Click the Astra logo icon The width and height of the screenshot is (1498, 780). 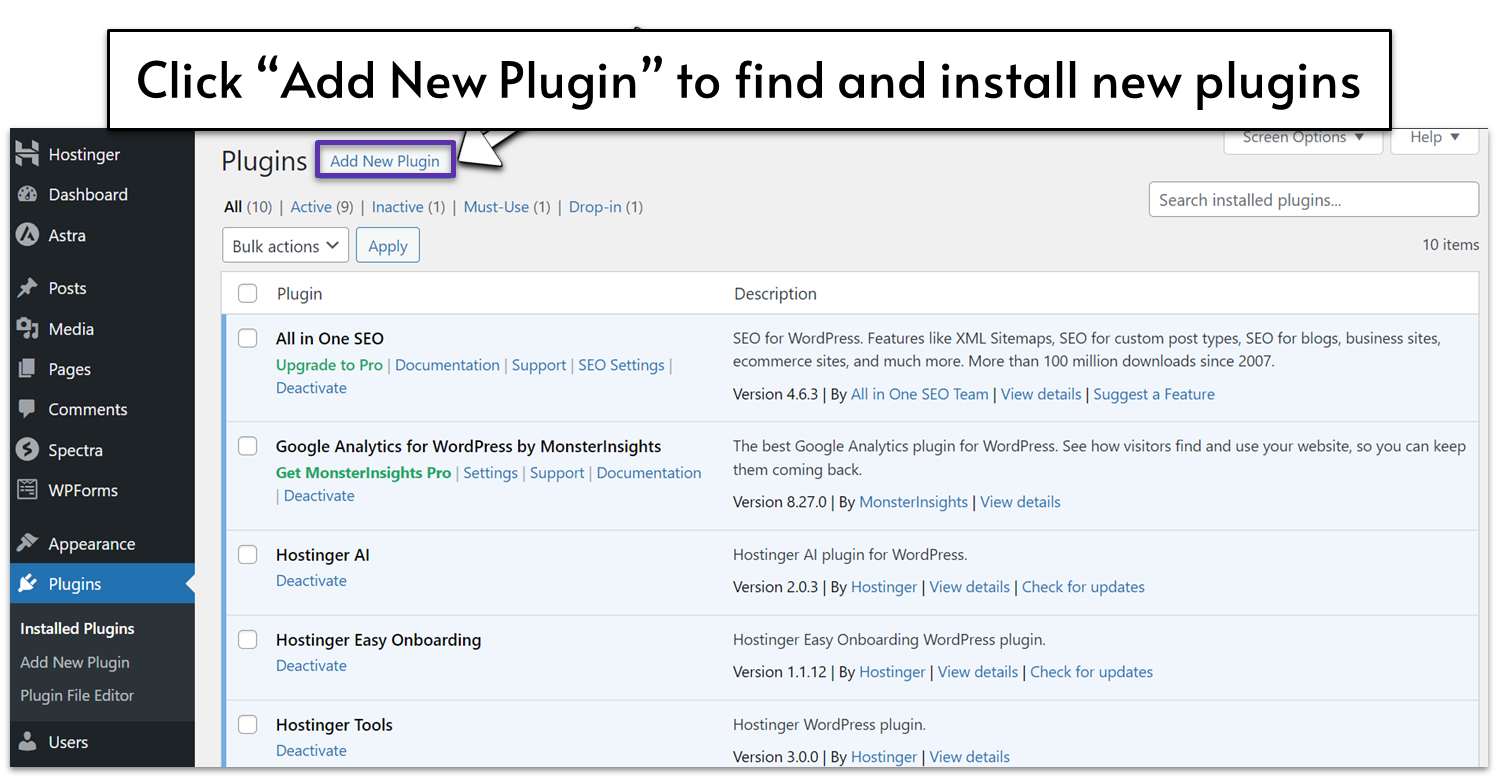click(28, 235)
